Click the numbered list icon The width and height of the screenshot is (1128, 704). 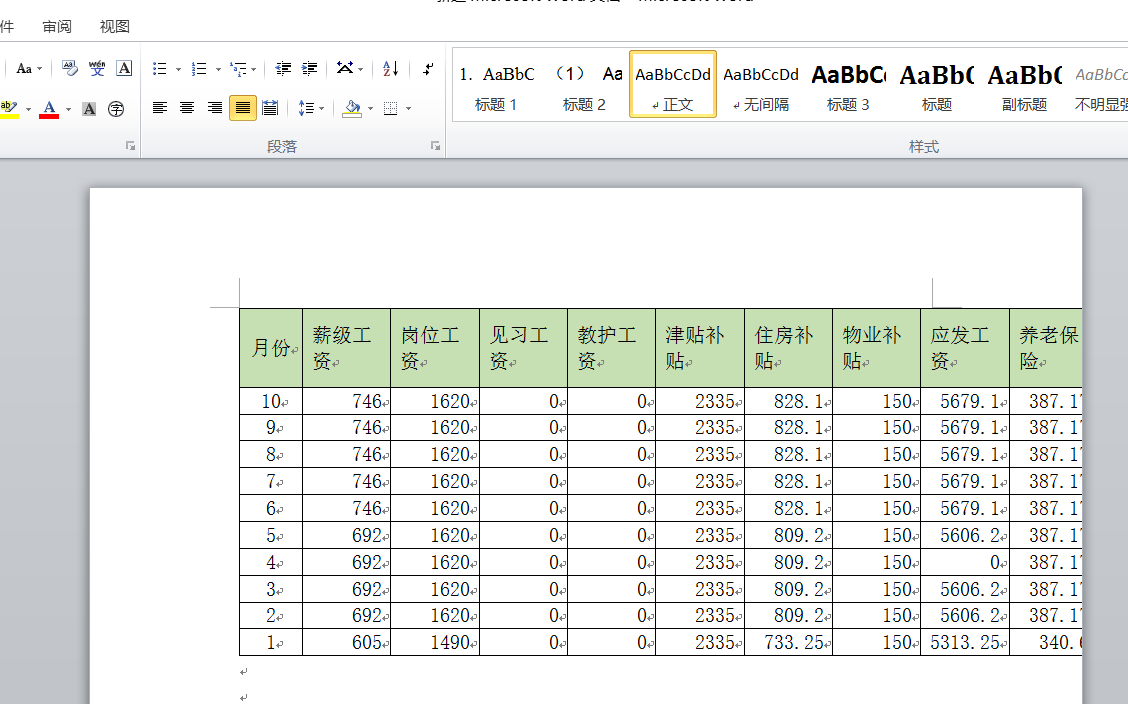[x=199, y=69]
